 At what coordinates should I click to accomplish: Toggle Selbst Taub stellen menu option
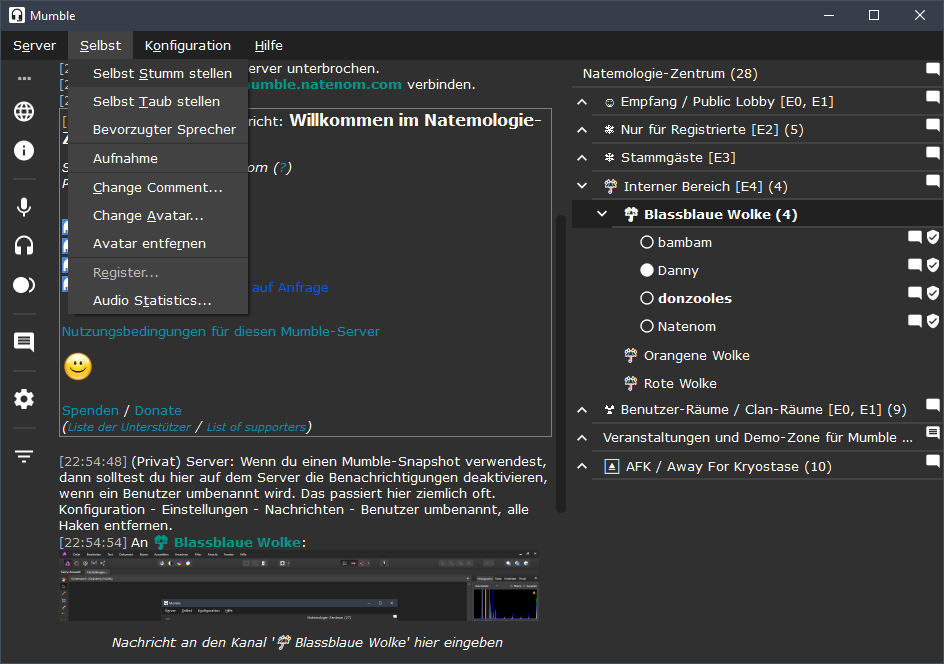tap(158, 102)
